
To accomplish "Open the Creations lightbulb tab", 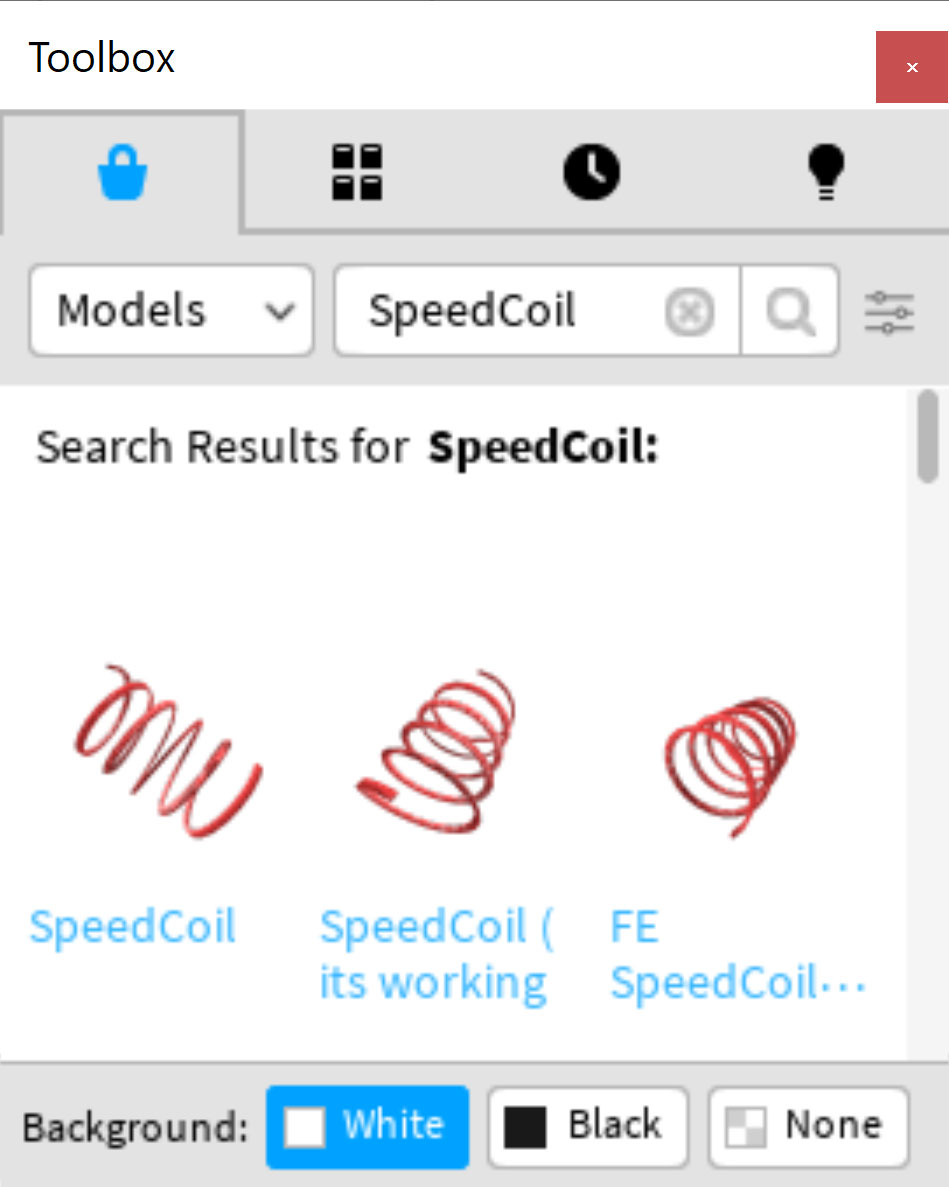I will 826,172.
